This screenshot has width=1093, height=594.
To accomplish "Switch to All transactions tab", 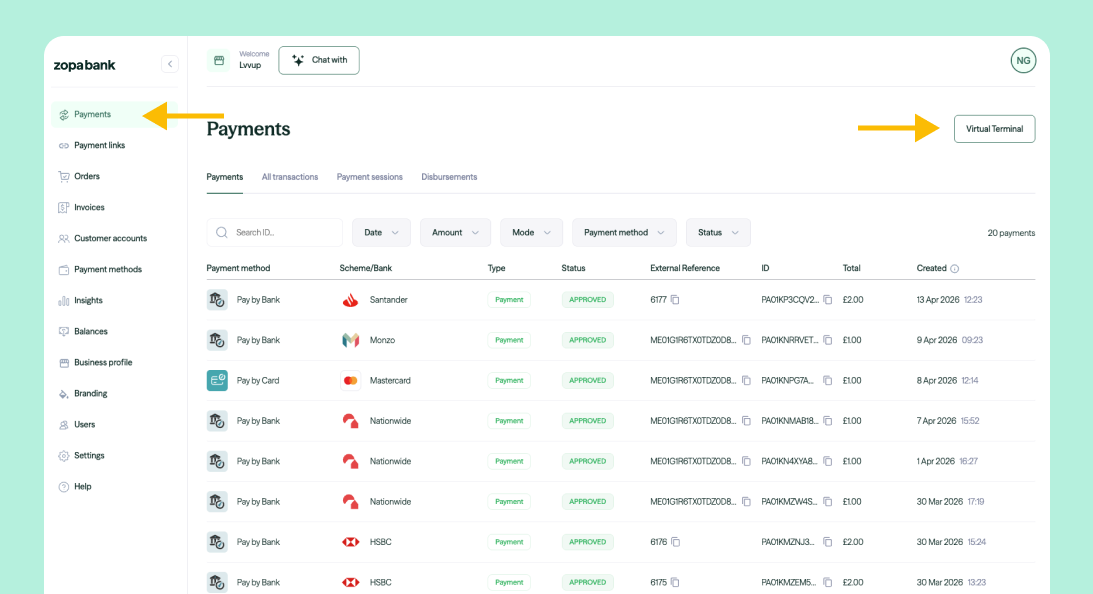I will (x=289, y=177).
